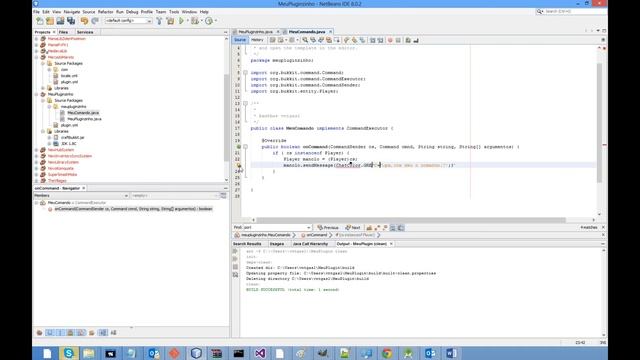Collapse the code fold on the class Javadoc comment
The height and width of the screenshot is (360, 640).
click(x=245, y=104)
